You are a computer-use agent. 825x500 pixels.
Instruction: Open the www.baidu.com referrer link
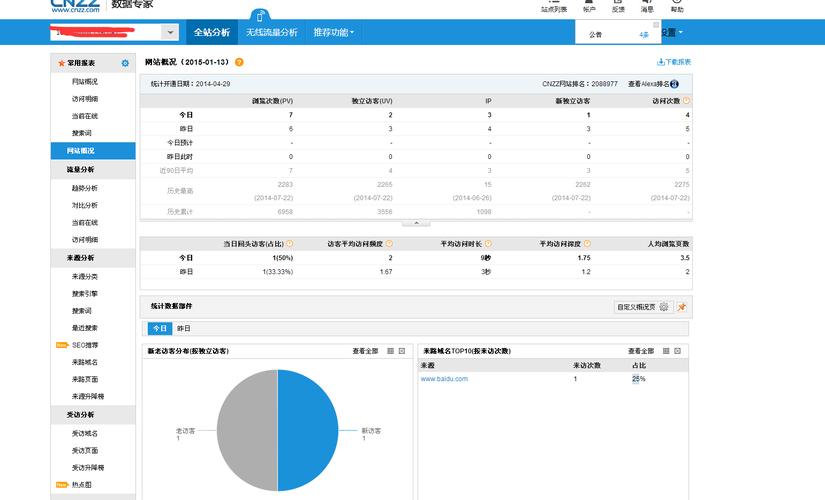(444, 379)
